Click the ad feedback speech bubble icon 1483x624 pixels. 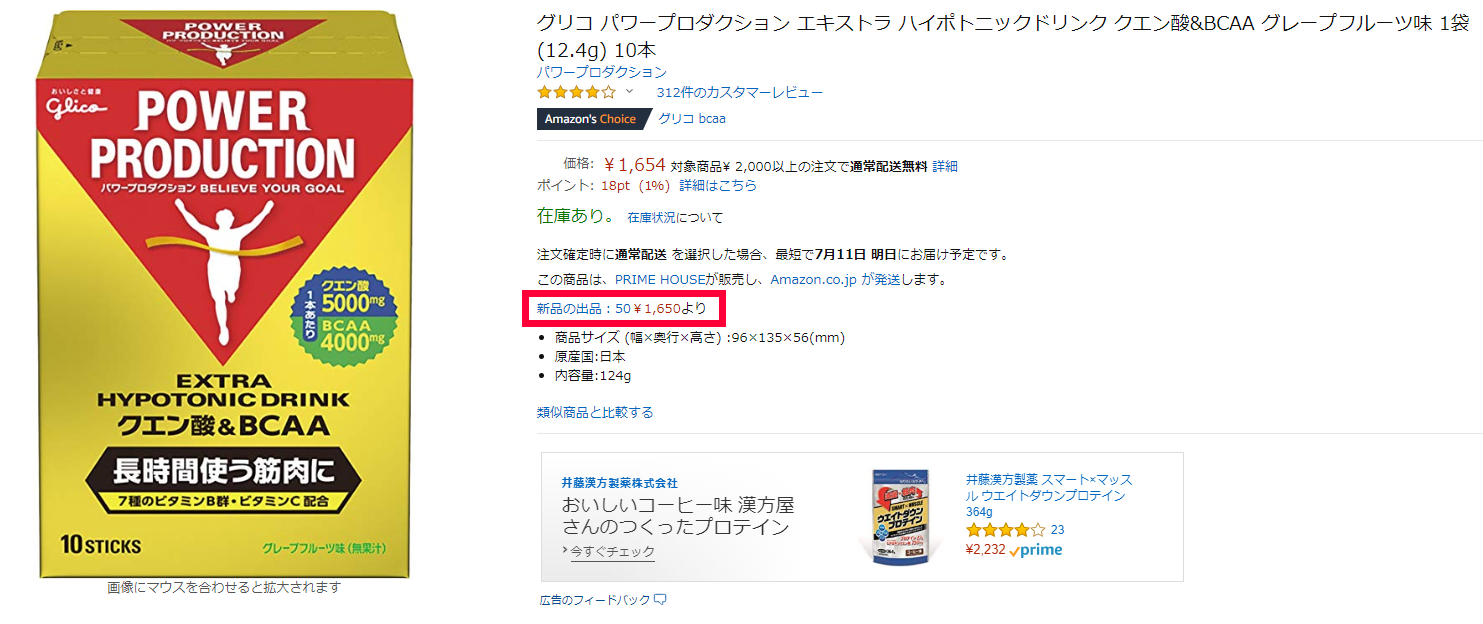(x=660, y=600)
